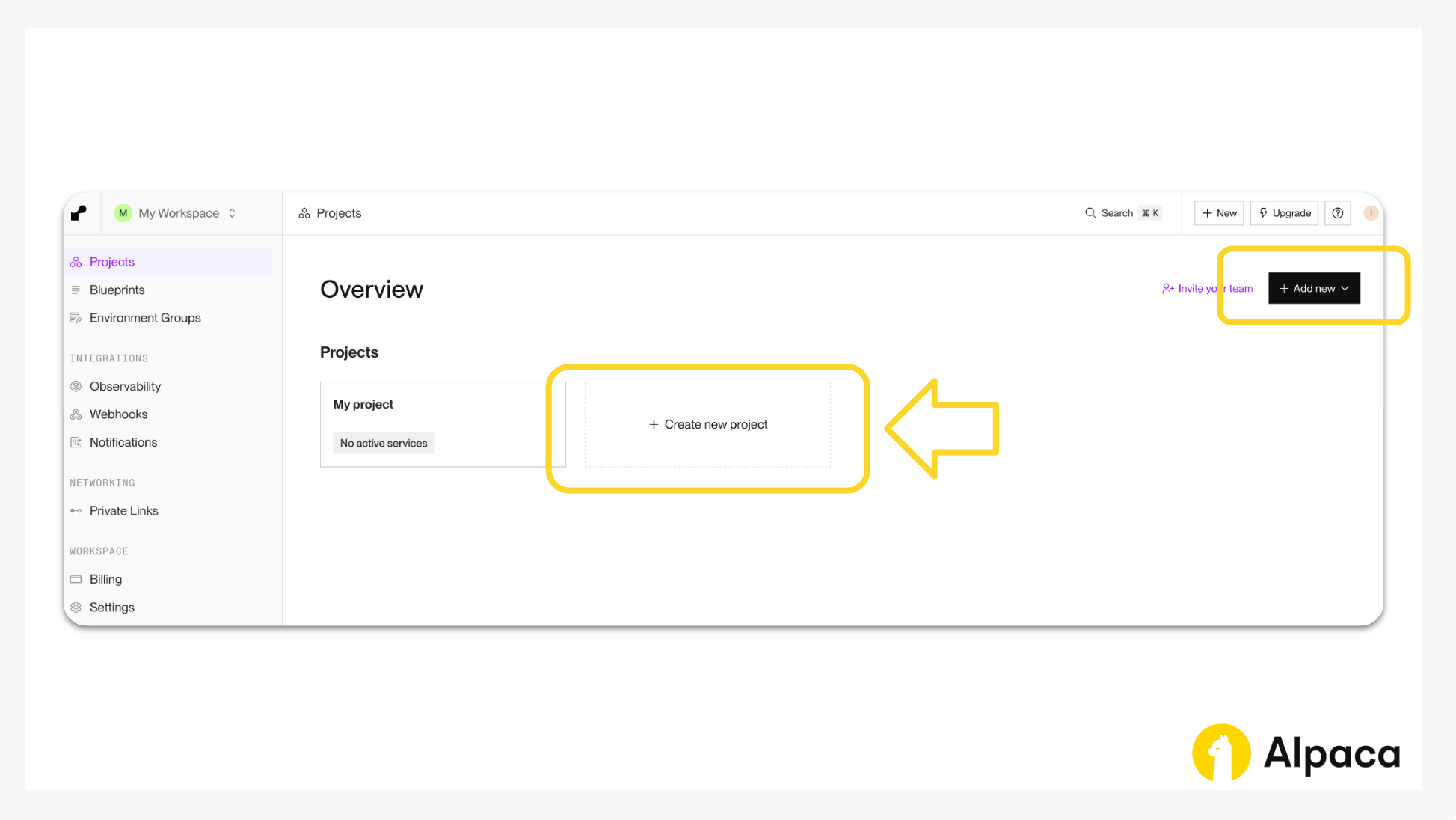This screenshot has height=820, width=1456.
Task: Open the + New menu button
Action: pyautogui.click(x=1219, y=213)
